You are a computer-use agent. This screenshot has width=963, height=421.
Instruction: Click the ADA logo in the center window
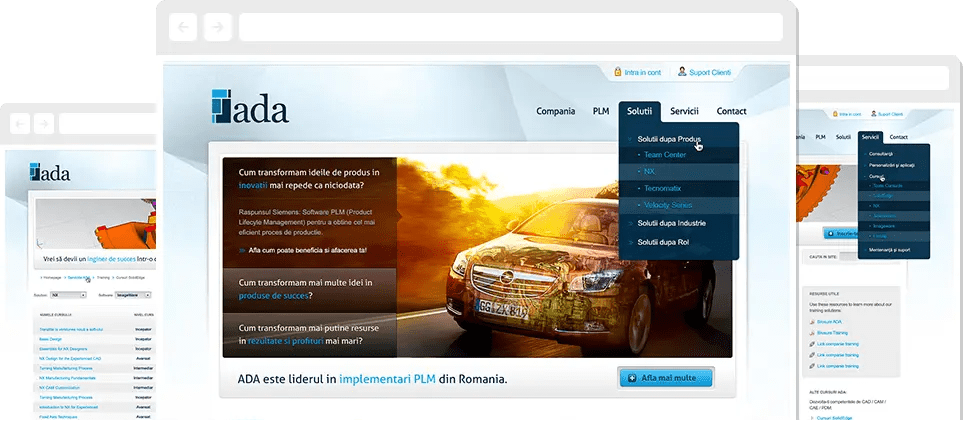tap(249, 106)
